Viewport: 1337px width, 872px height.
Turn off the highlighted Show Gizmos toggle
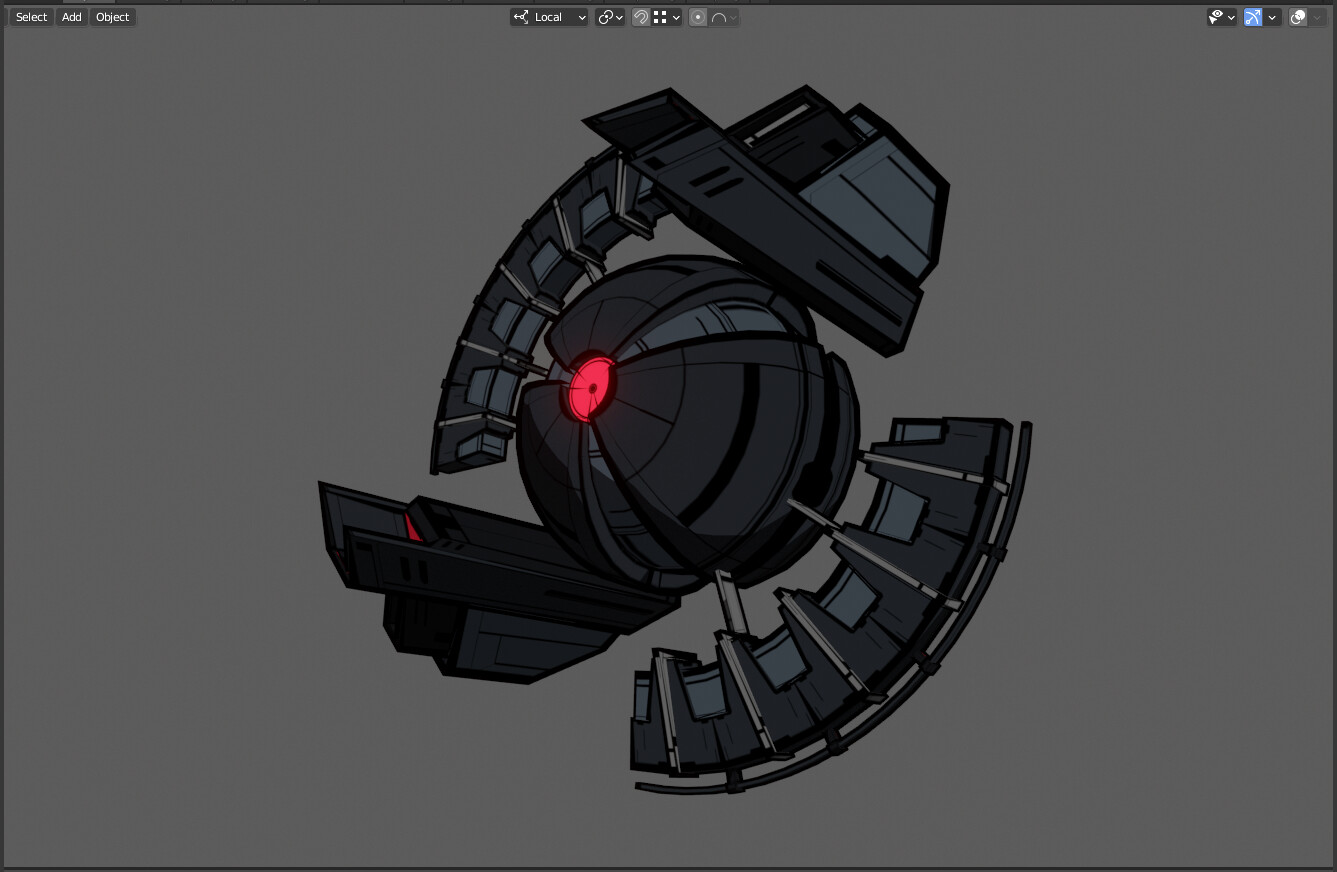[1253, 17]
